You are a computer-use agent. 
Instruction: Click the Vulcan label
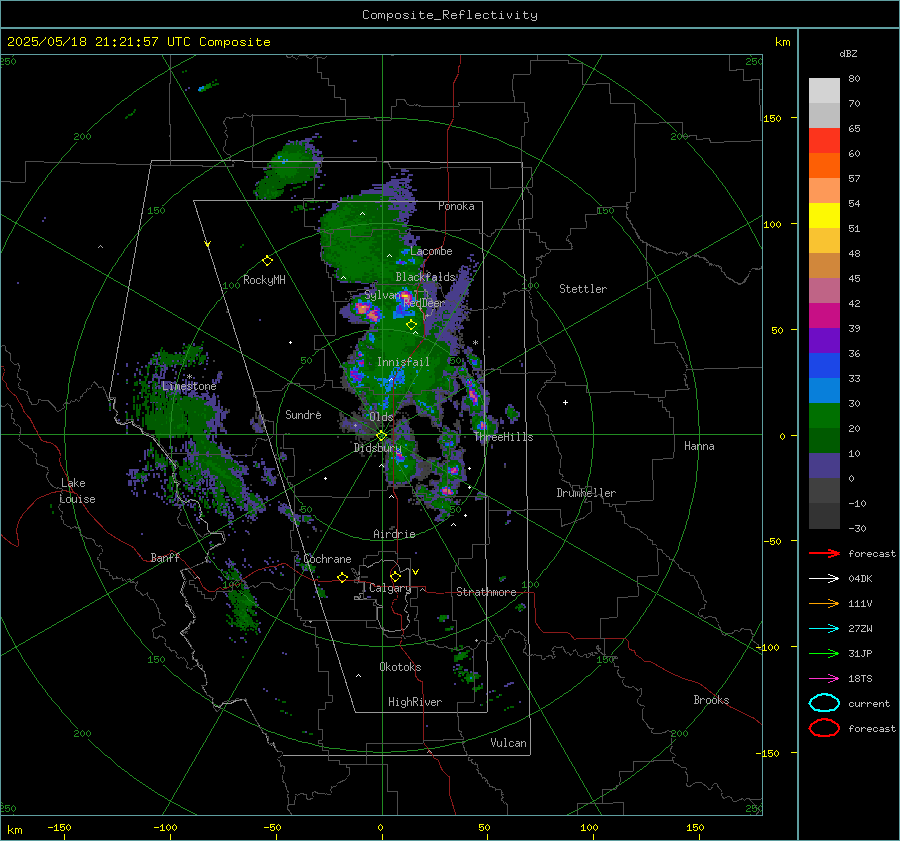509,743
